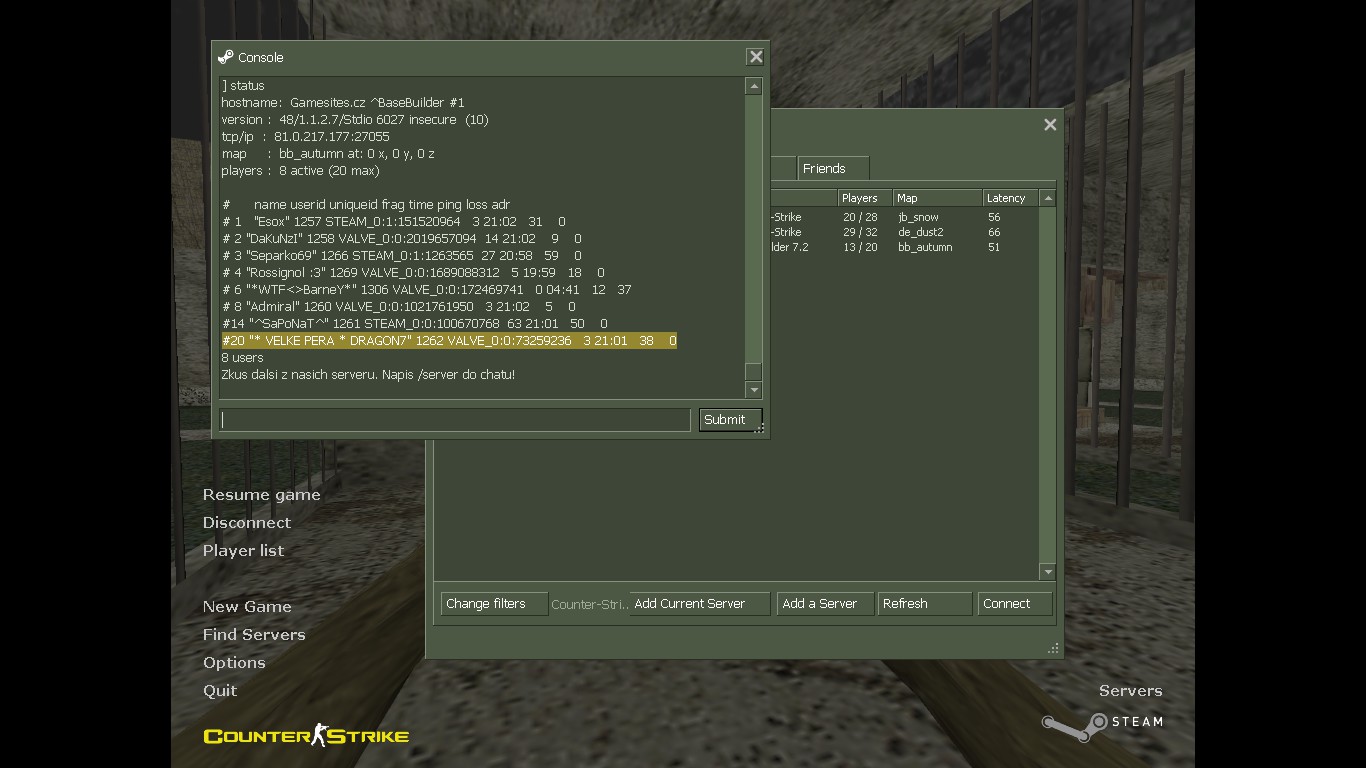This screenshot has height=768, width=1366.
Task: Open the Player list
Action: [243, 551]
